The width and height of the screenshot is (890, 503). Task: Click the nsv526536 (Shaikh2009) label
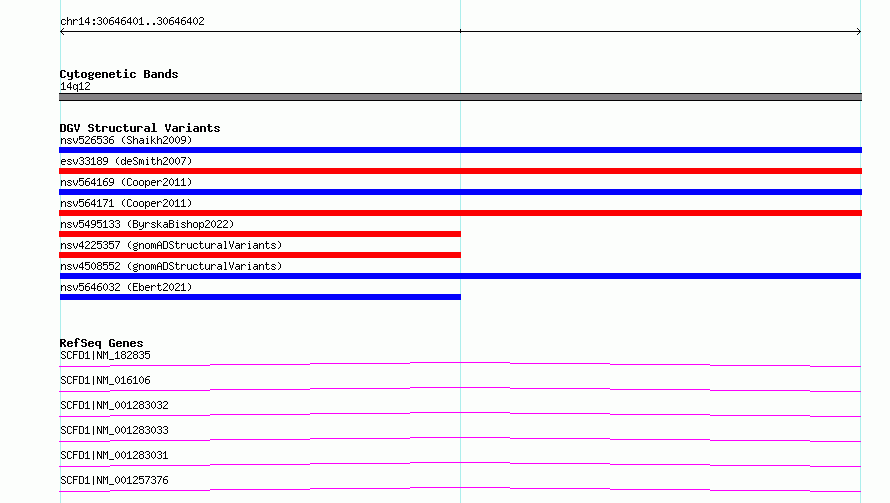[126, 140]
